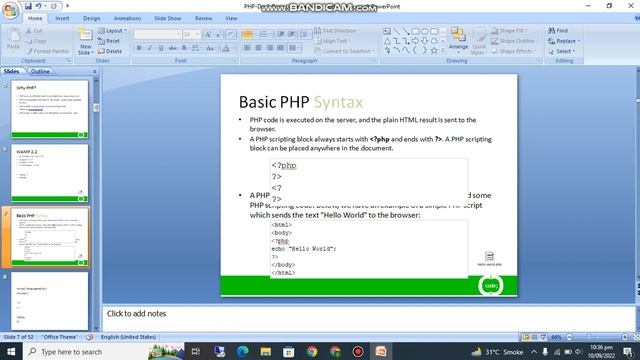This screenshot has width=640, height=360.
Task: Open the Shape Fill dropdown
Action: point(509,31)
